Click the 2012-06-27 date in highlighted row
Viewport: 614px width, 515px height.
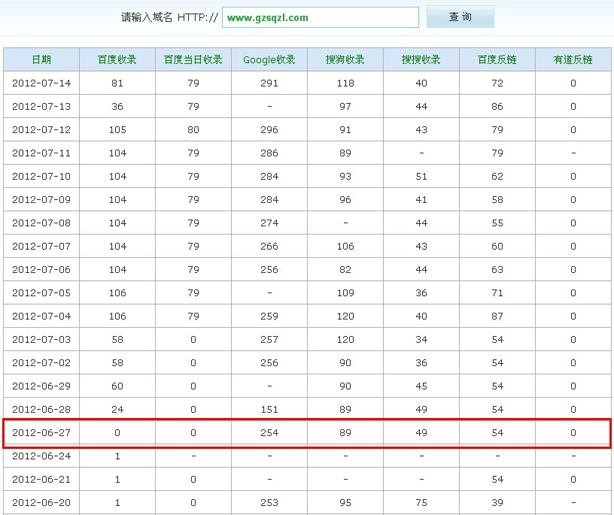41,433
